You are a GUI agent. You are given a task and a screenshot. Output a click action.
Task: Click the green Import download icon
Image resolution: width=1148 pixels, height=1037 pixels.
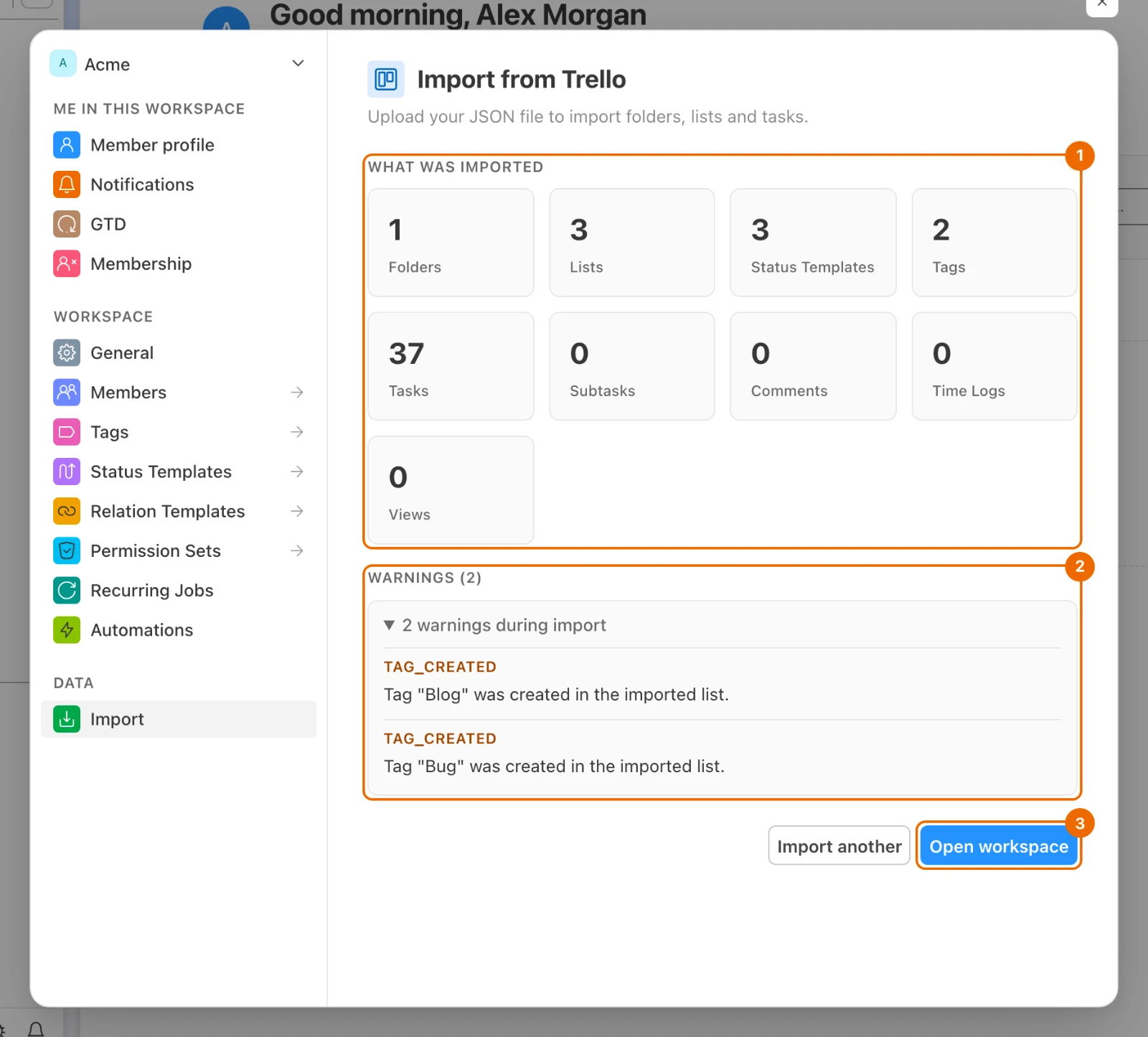coord(67,718)
